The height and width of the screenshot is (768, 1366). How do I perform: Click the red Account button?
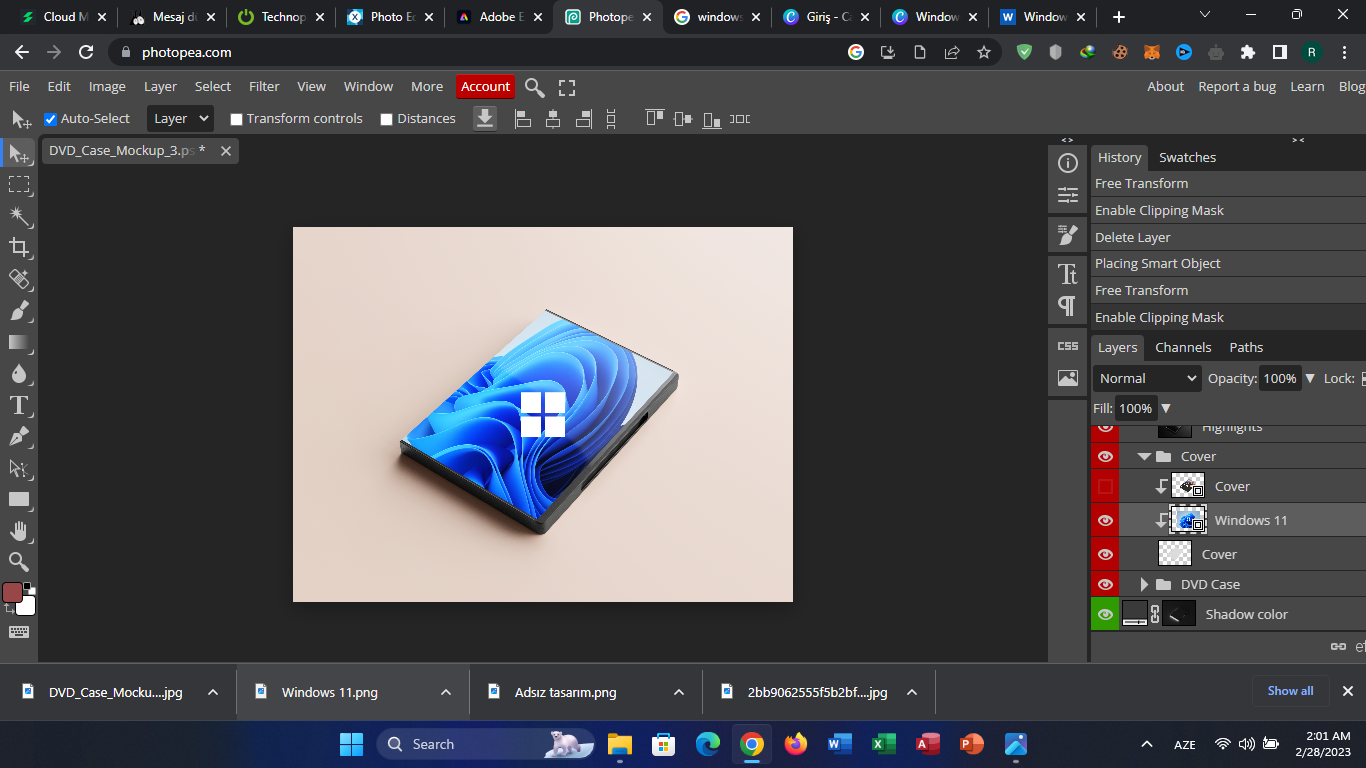coord(485,87)
